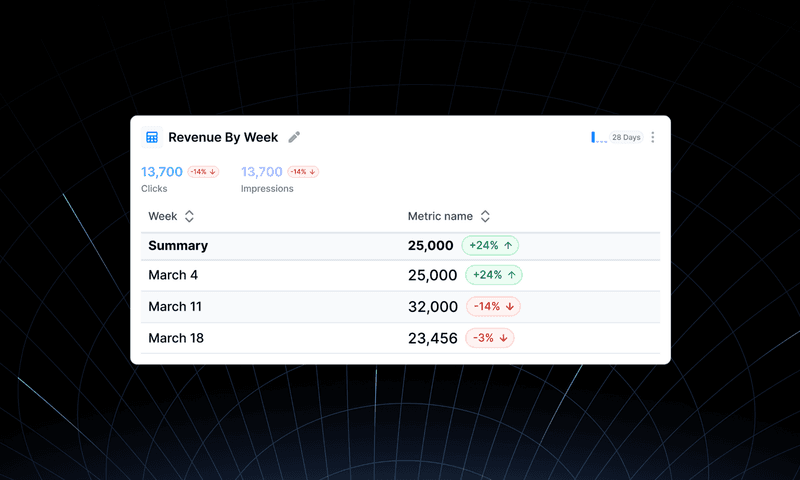Select the 13,700 Impressions metric value
The image size is (800, 480).
(x=262, y=172)
